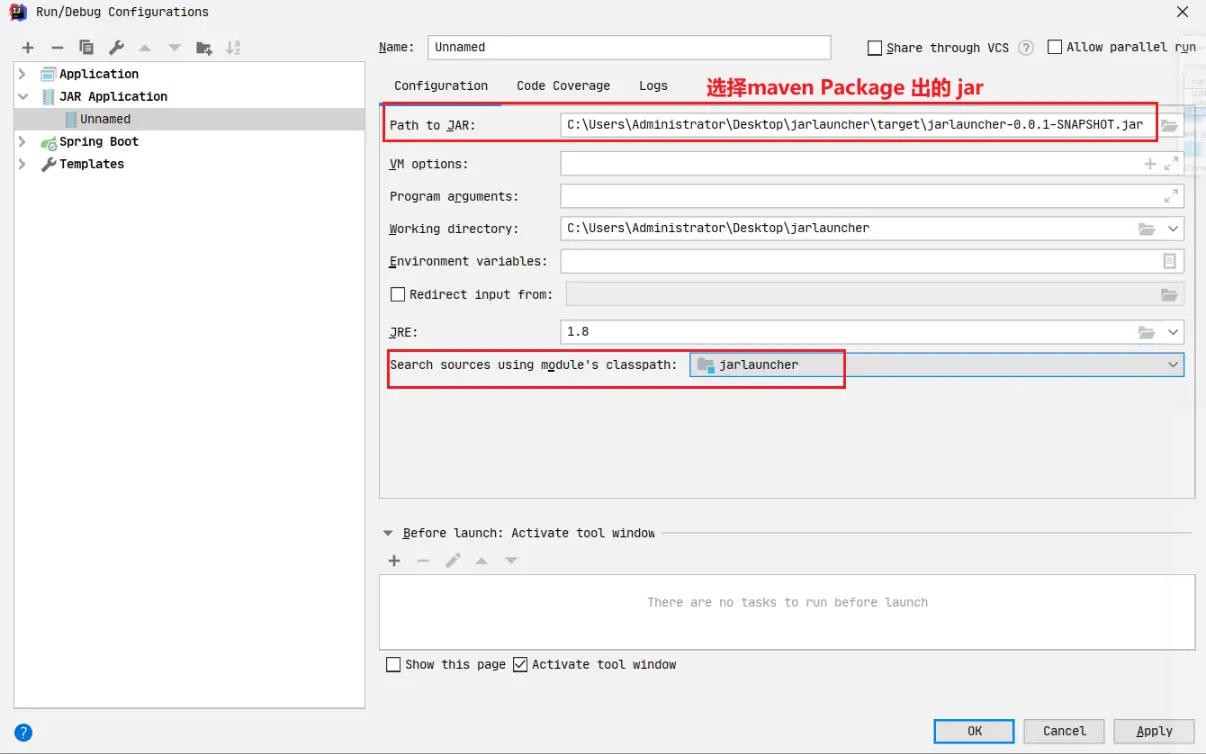Collapse Before launch section triangle
The height and width of the screenshot is (754, 1206).
388,534
